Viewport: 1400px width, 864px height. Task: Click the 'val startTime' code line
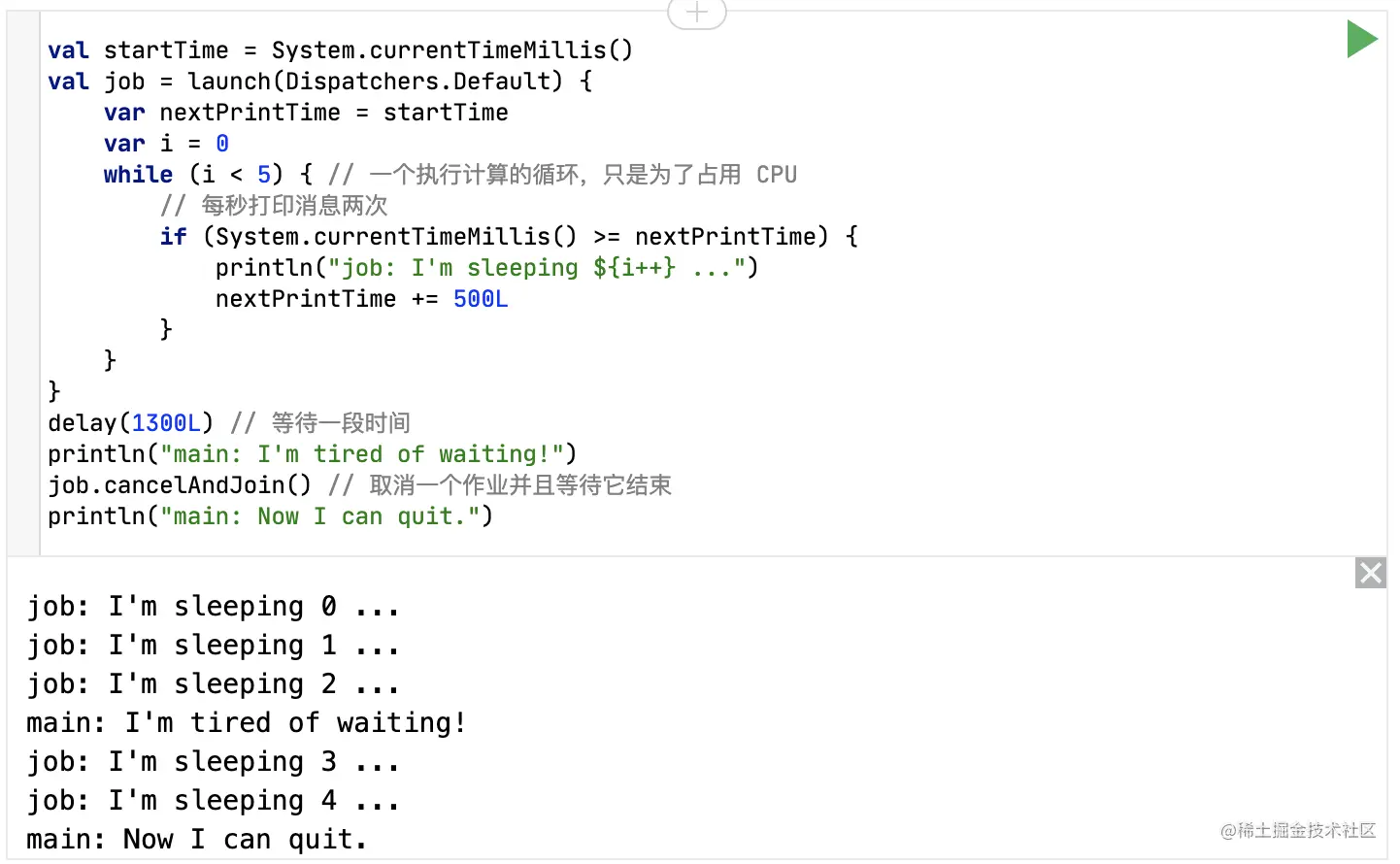pos(340,50)
